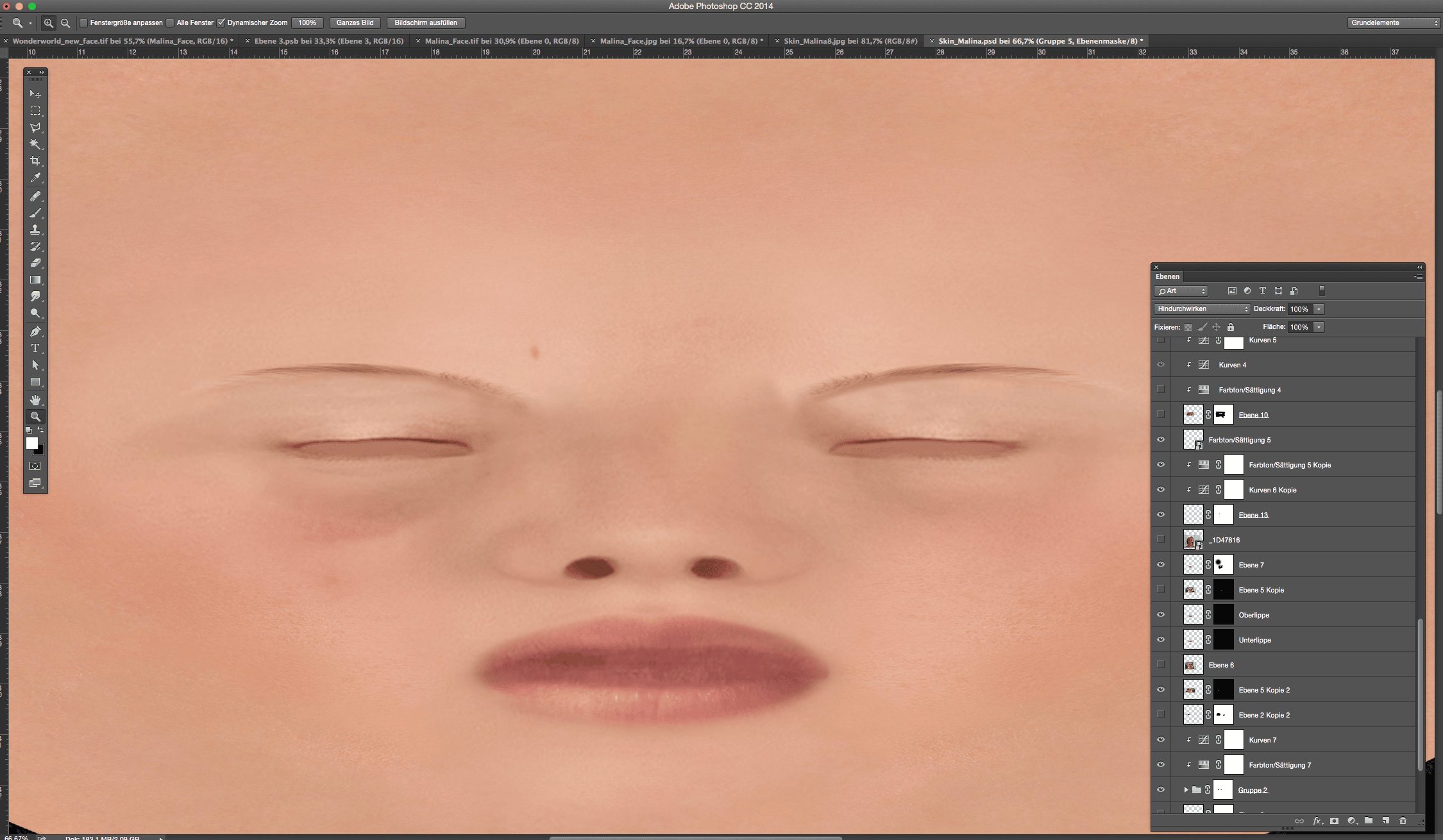Switch to Skin_Malina8.jpg tab
Viewport: 1443px width, 840px height.
[850, 41]
